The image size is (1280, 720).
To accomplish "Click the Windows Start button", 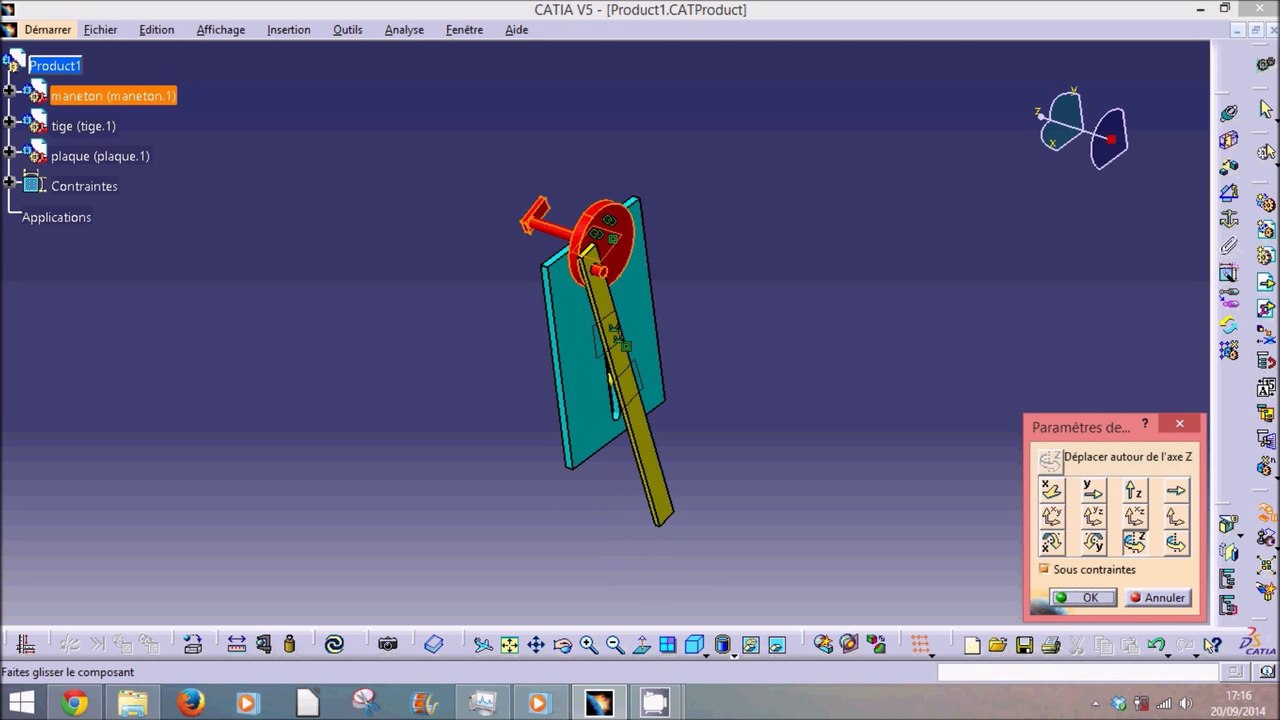I will [x=21, y=703].
